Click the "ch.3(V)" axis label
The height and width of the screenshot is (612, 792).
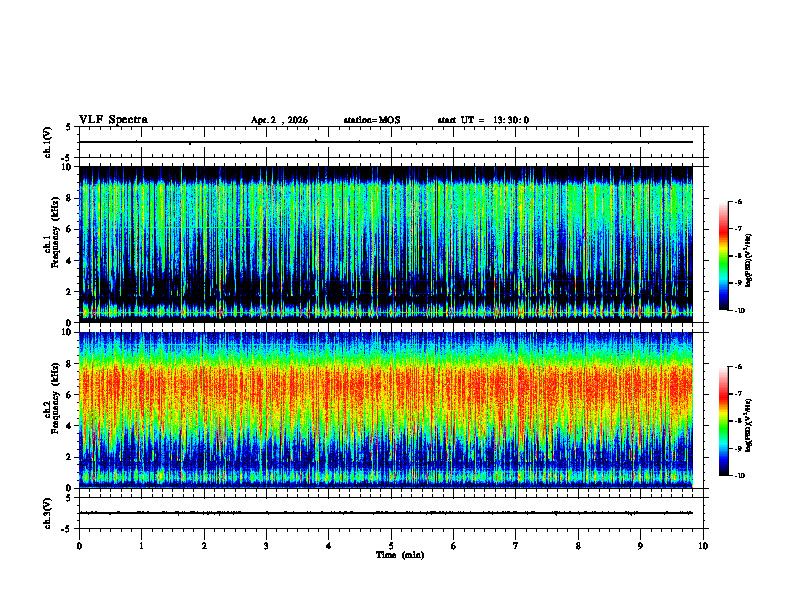[x=47, y=514]
